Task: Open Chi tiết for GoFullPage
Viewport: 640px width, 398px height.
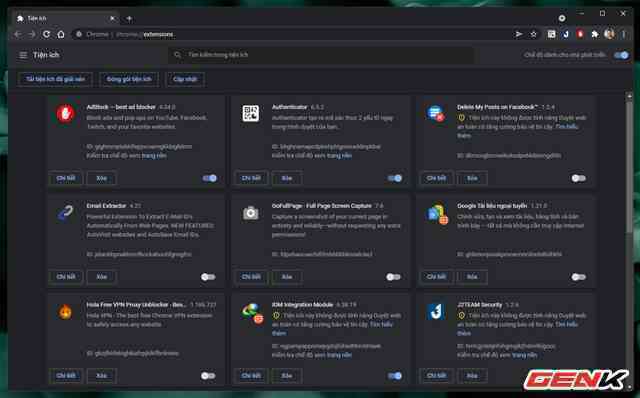Action: [251, 277]
